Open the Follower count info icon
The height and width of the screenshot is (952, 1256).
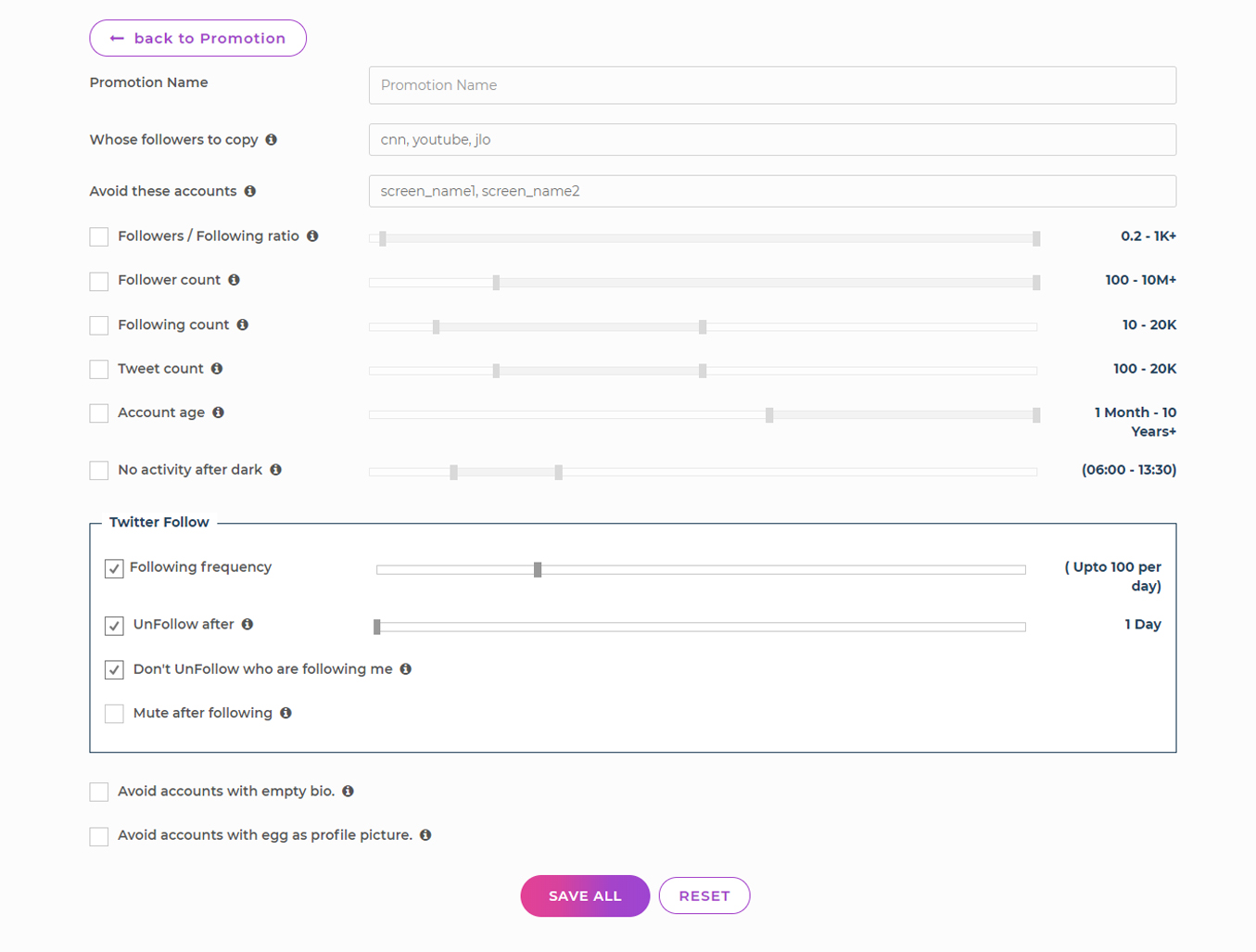(235, 279)
